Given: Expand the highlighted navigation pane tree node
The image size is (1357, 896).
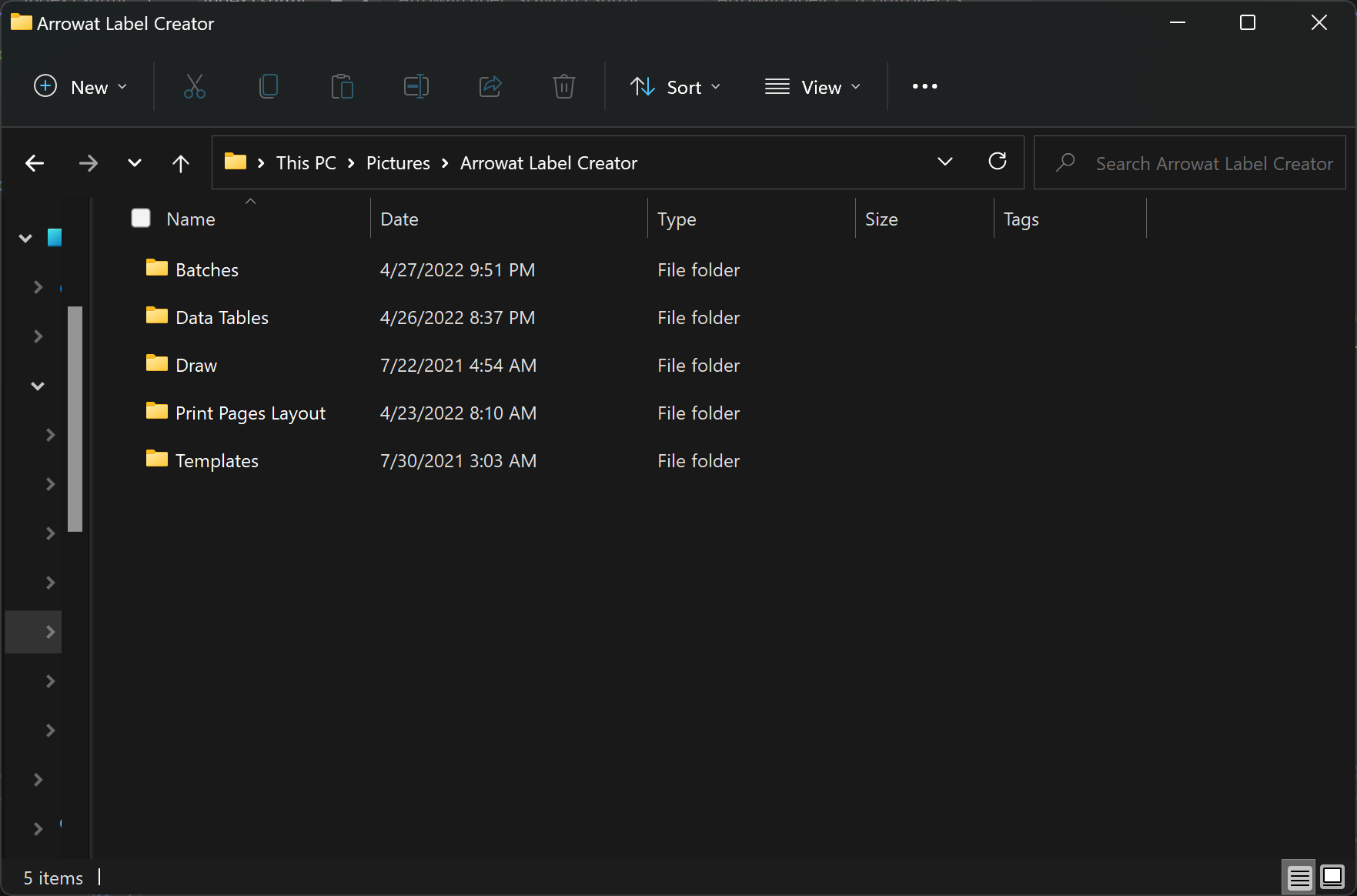Looking at the screenshot, I should 50,632.
